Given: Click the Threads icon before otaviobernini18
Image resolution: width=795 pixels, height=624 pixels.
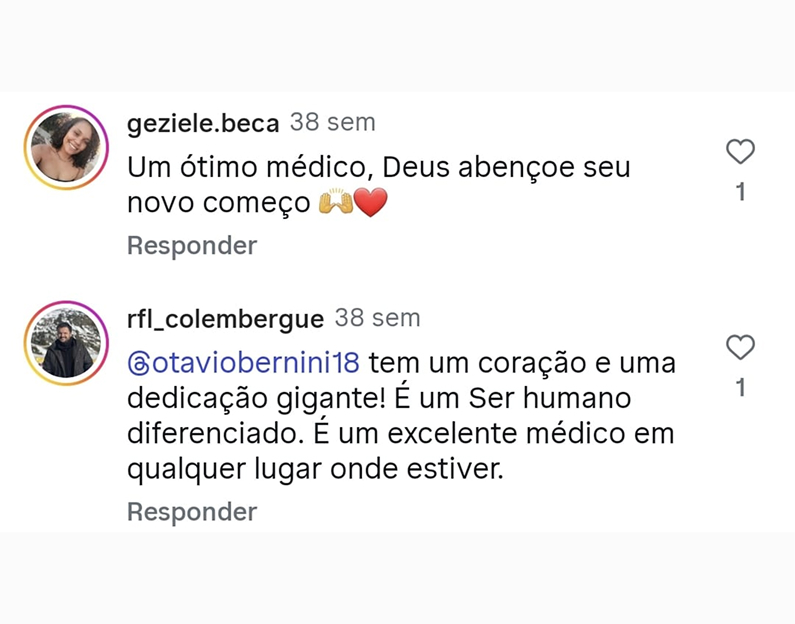Looking at the screenshot, I should point(138,361).
